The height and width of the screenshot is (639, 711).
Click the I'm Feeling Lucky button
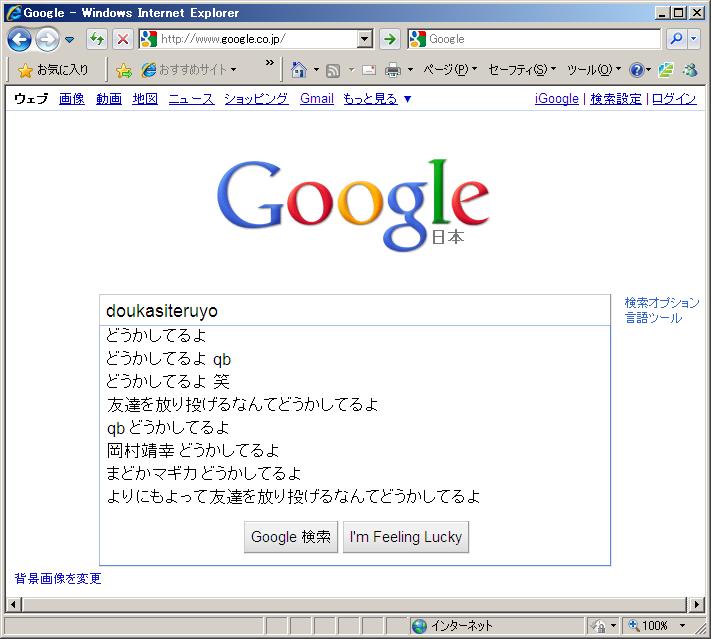pyautogui.click(x=406, y=537)
